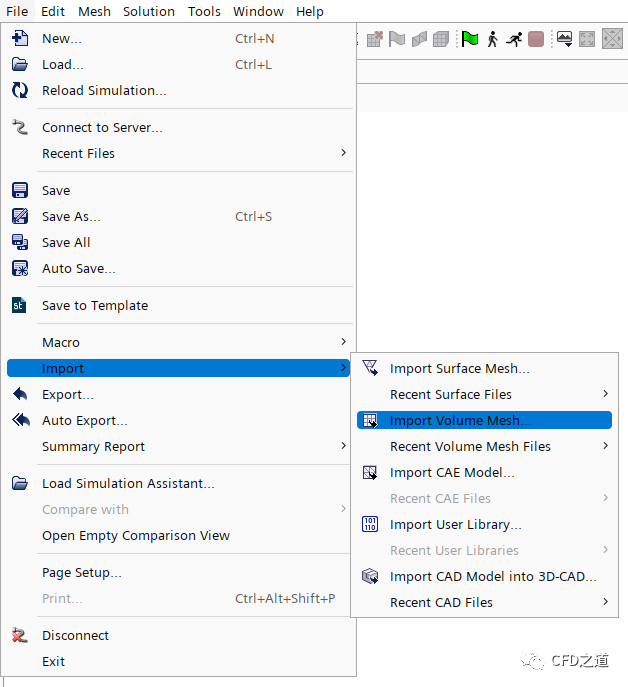Click the running-figure Run icon
Viewport: 628px width, 687px height.
coord(514,39)
